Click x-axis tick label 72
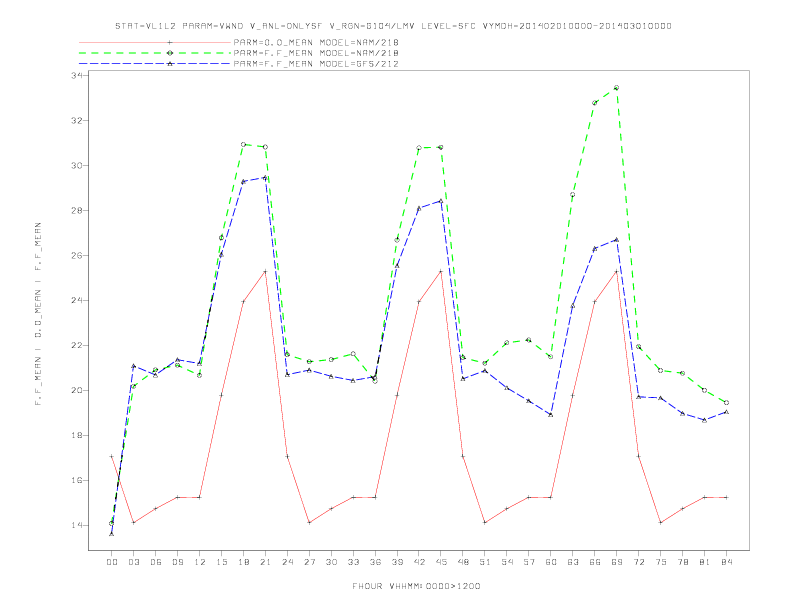 pos(638,562)
